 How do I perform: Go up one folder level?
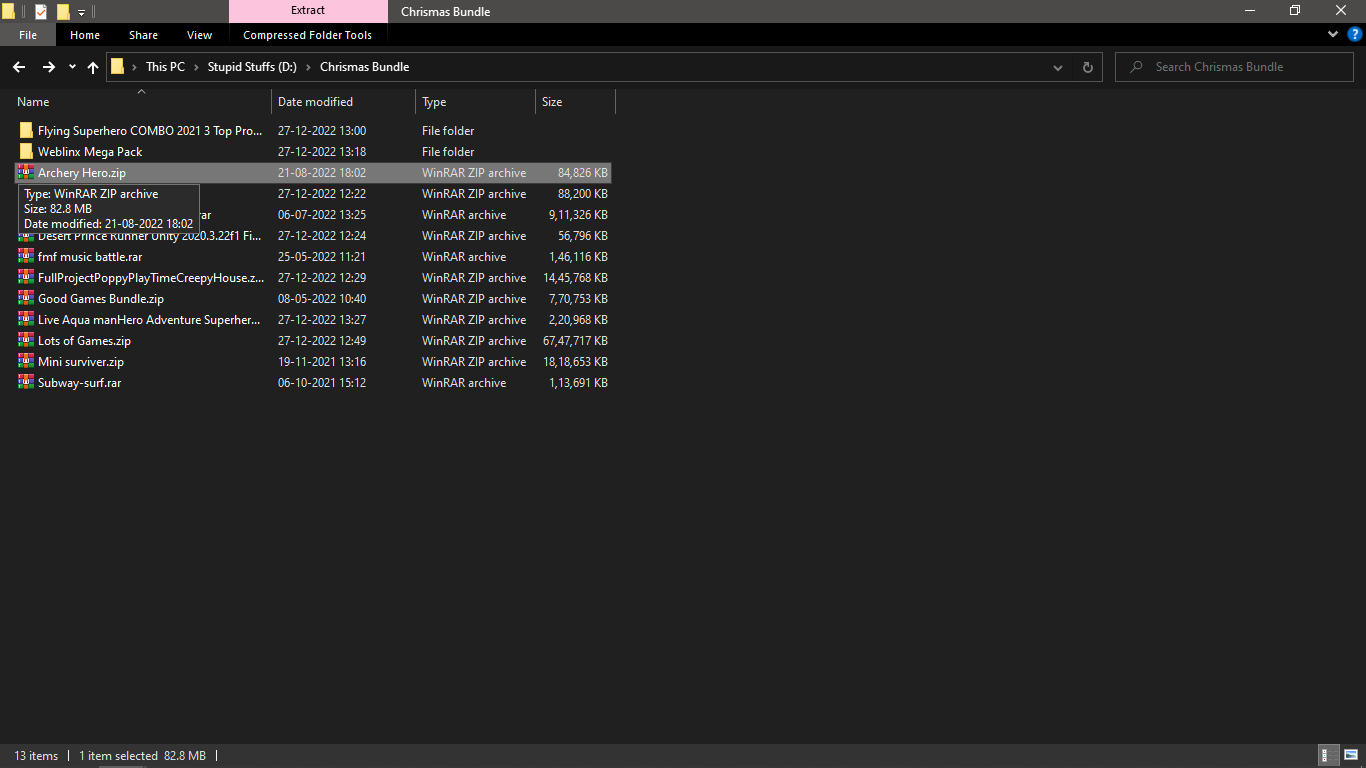(x=93, y=67)
